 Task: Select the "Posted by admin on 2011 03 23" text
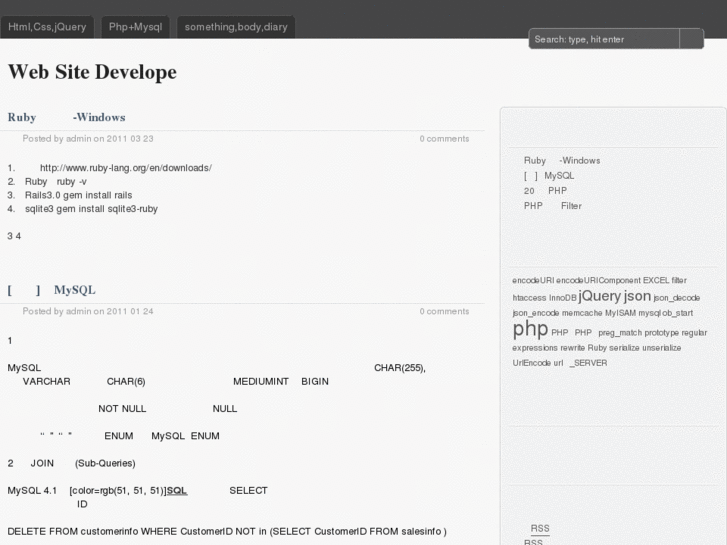(88, 139)
